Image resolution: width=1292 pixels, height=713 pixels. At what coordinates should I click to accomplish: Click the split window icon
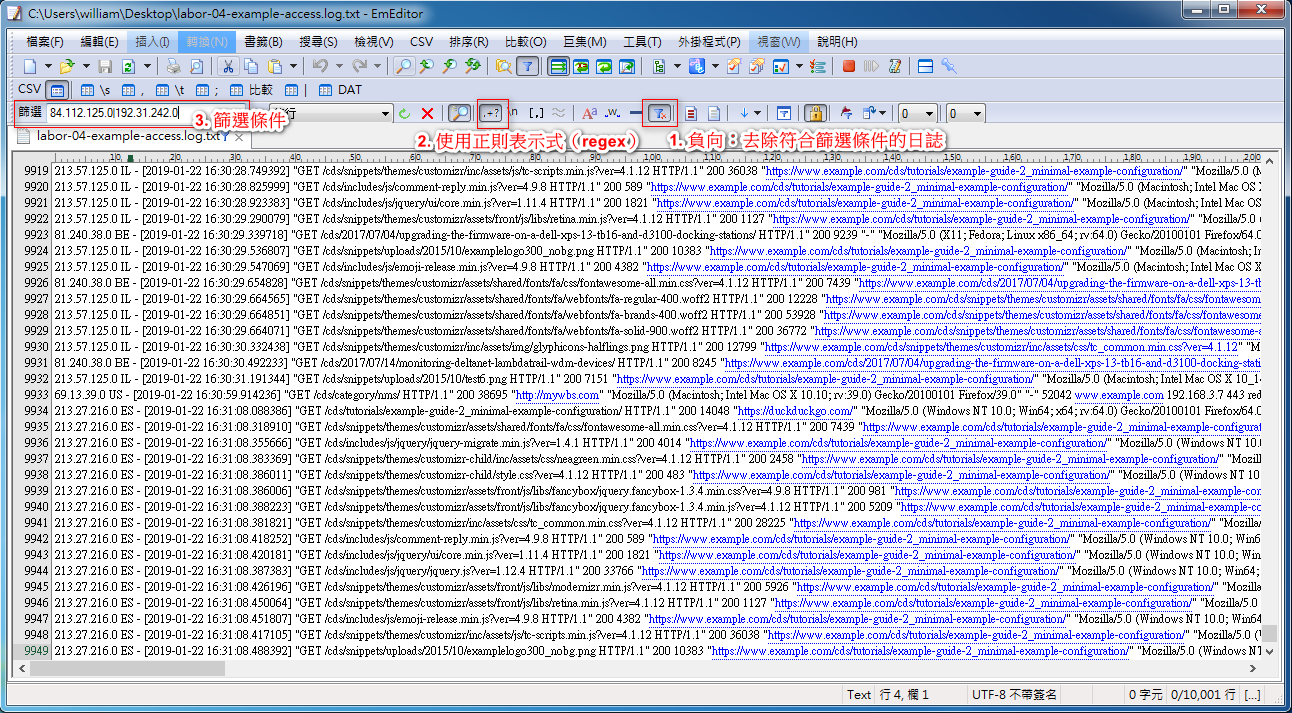tap(925, 66)
